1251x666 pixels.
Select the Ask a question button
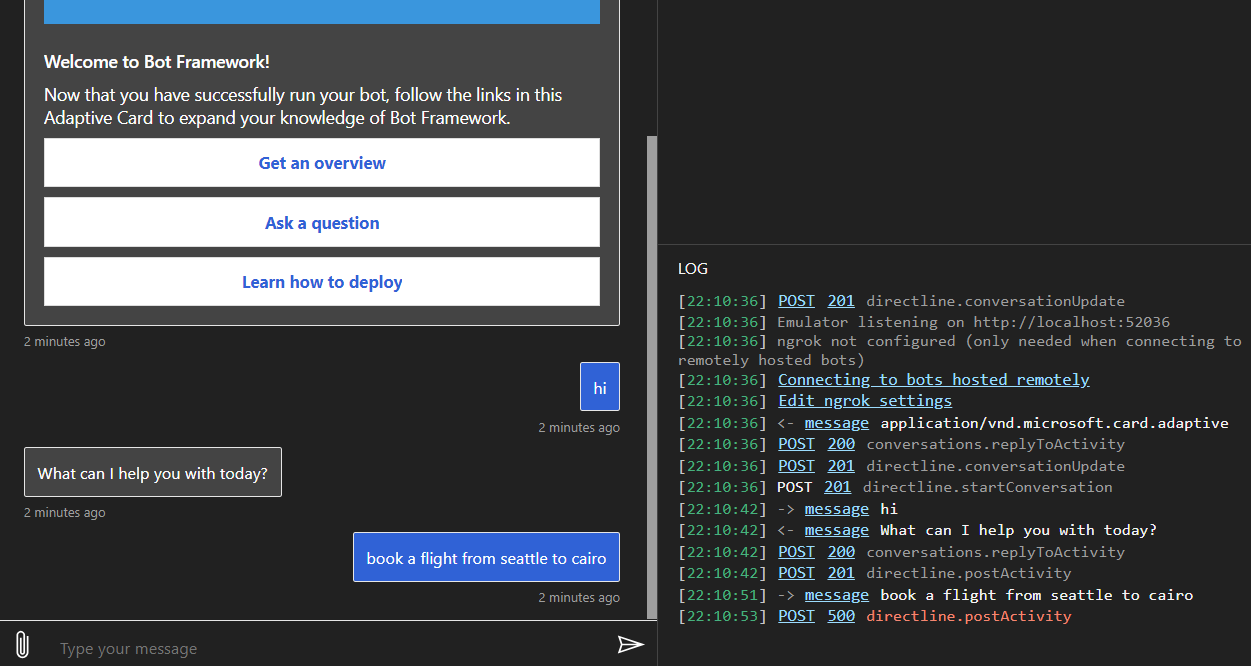[322, 223]
